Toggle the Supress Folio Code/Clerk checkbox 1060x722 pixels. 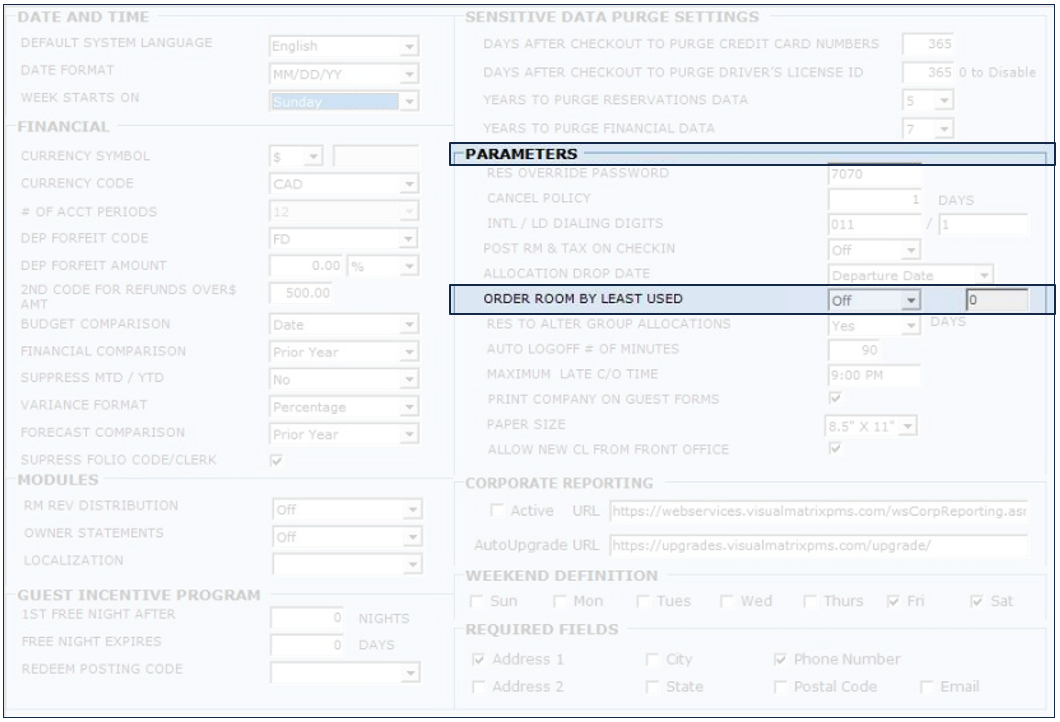pos(277,461)
